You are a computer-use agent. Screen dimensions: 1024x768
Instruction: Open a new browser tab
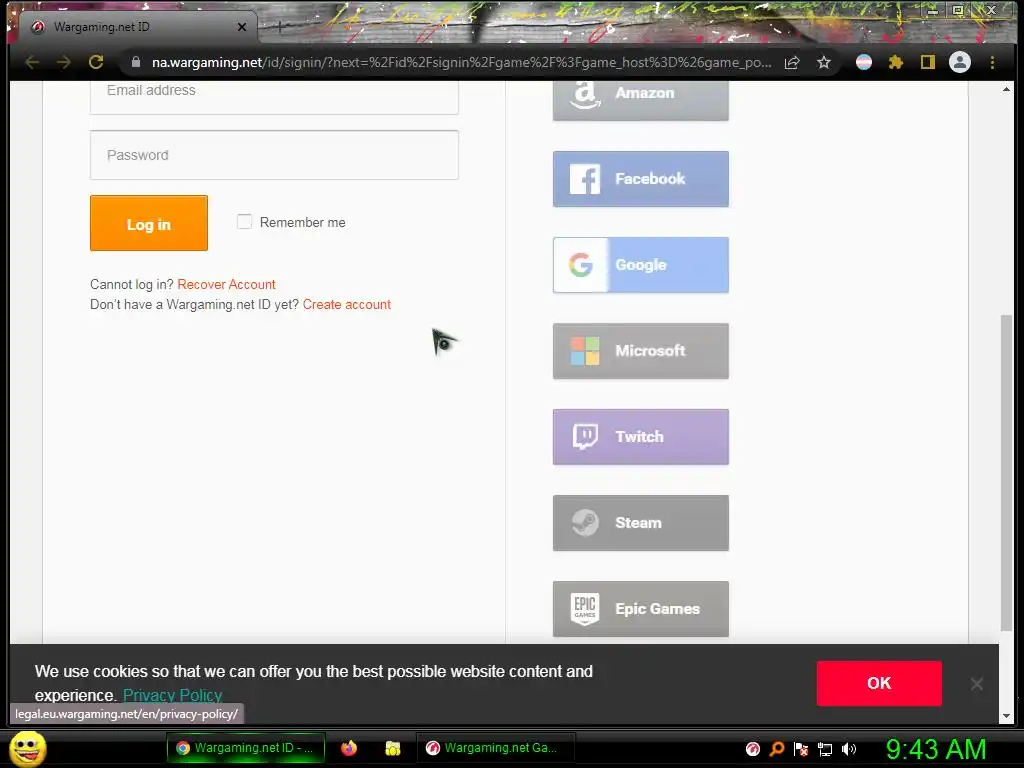[x=280, y=27]
